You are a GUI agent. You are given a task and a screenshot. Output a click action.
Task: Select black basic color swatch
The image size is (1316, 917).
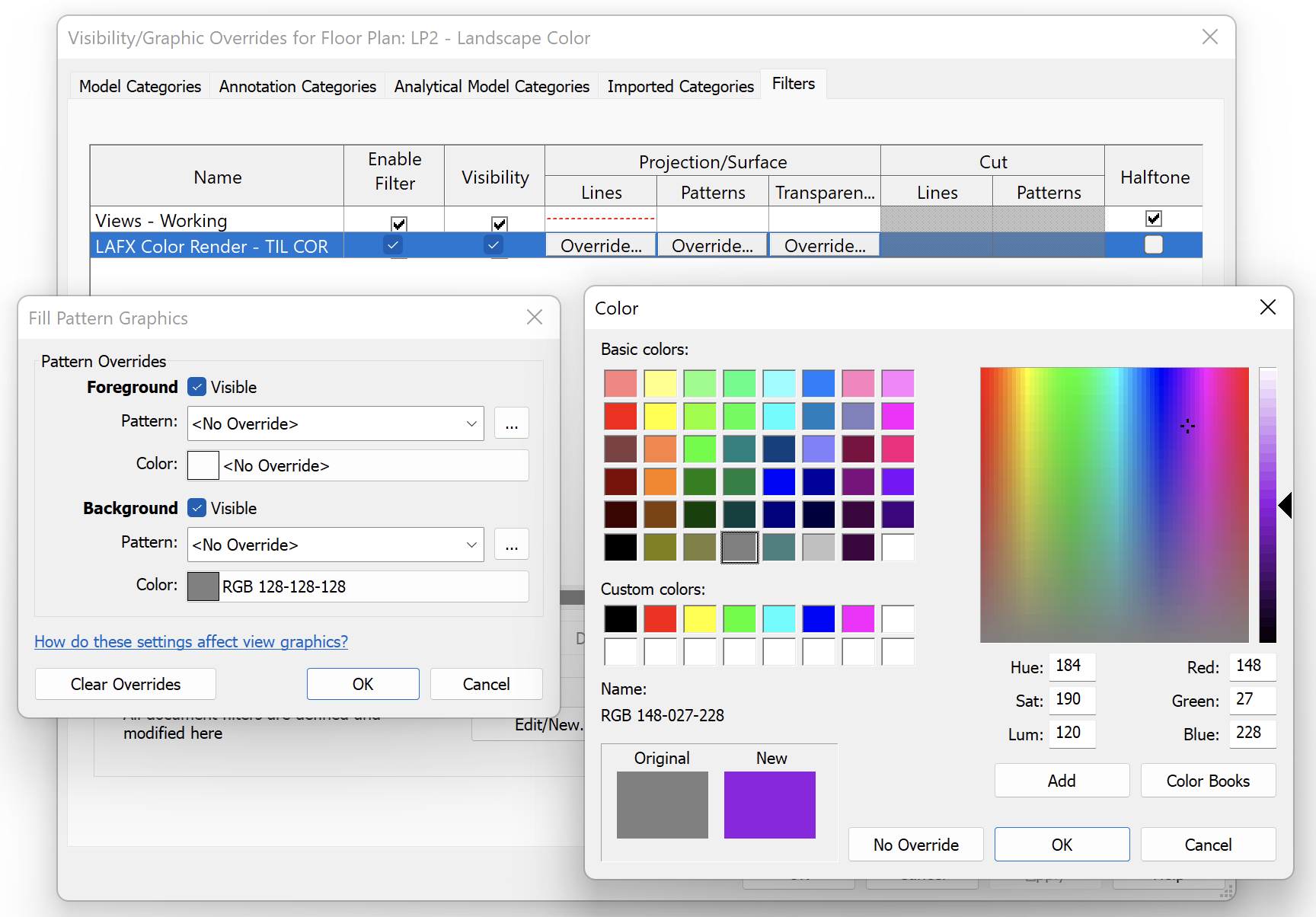pos(621,547)
